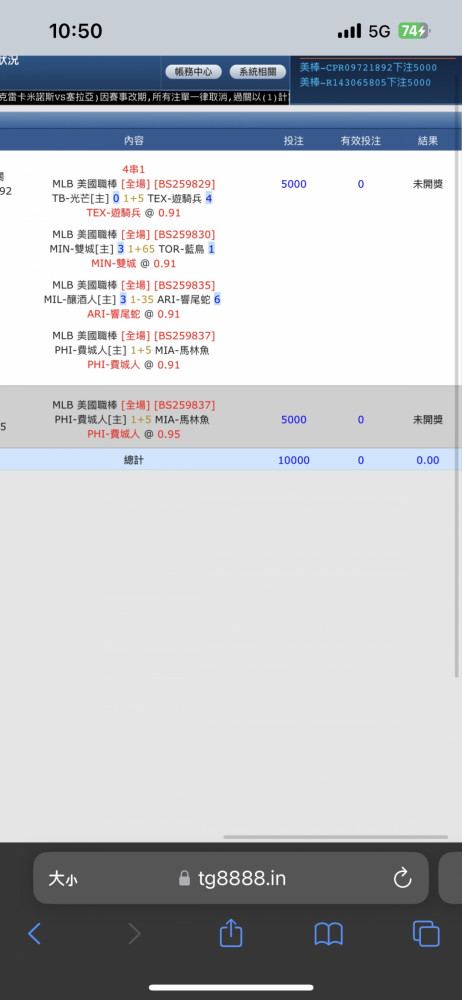Open the bookmarks book icon
This screenshot has height=1000, width=462.
click(x=329, y=934)
